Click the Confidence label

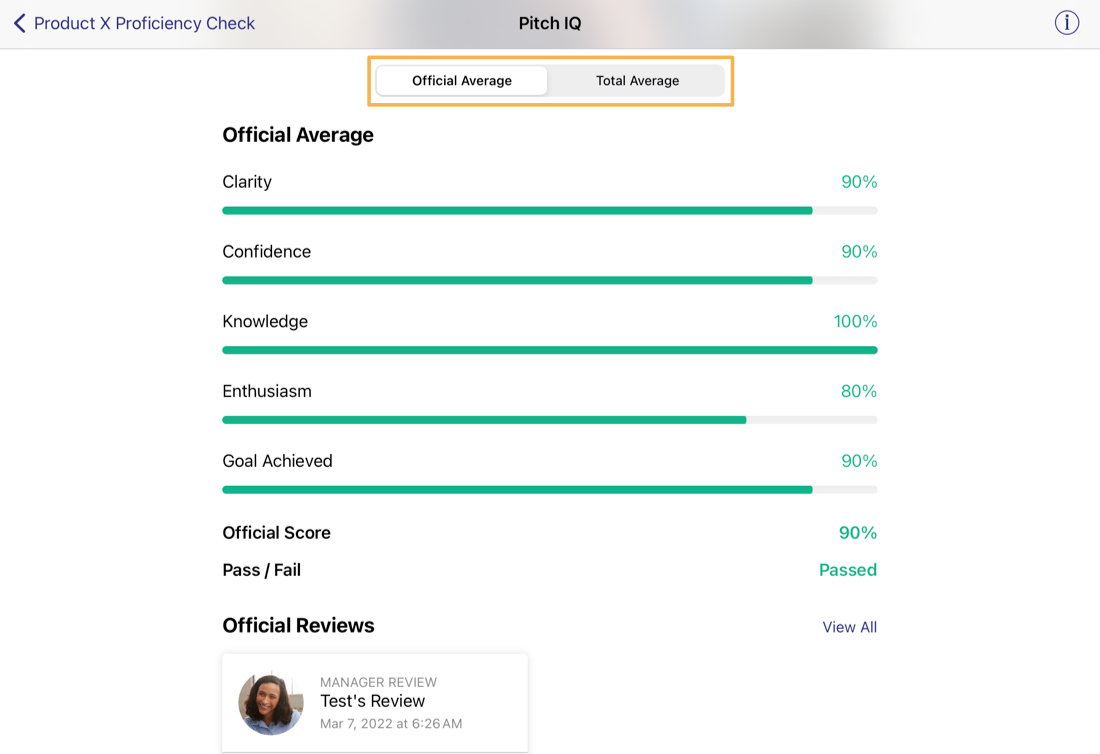tap(267, 251)
